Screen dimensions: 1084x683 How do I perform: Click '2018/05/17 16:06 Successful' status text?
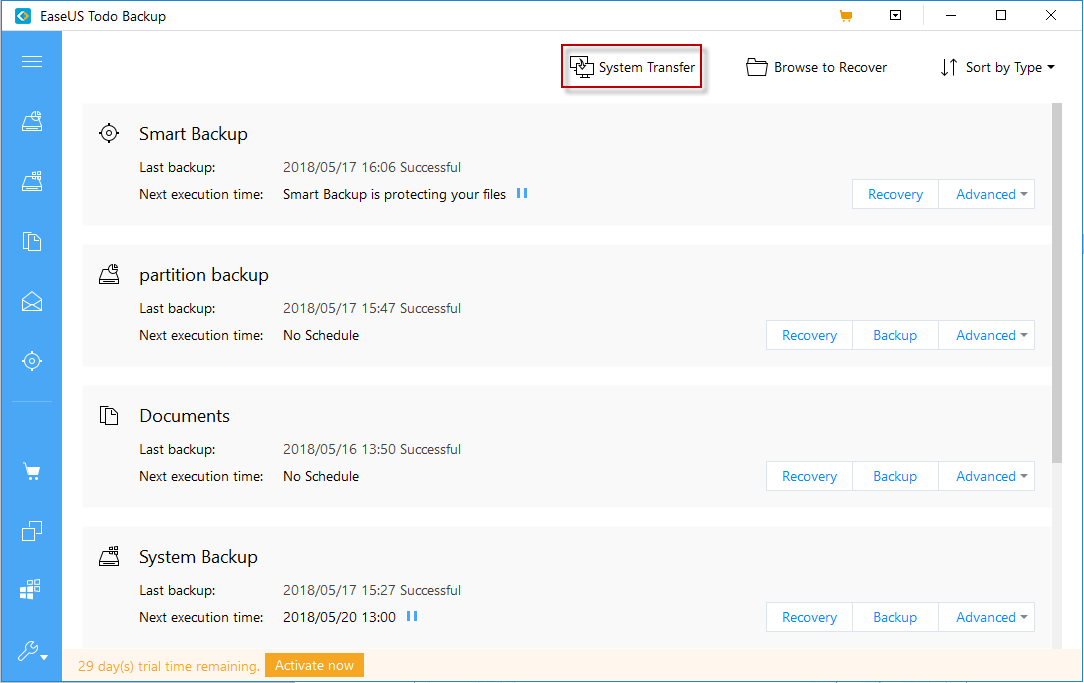coord(372,167)
